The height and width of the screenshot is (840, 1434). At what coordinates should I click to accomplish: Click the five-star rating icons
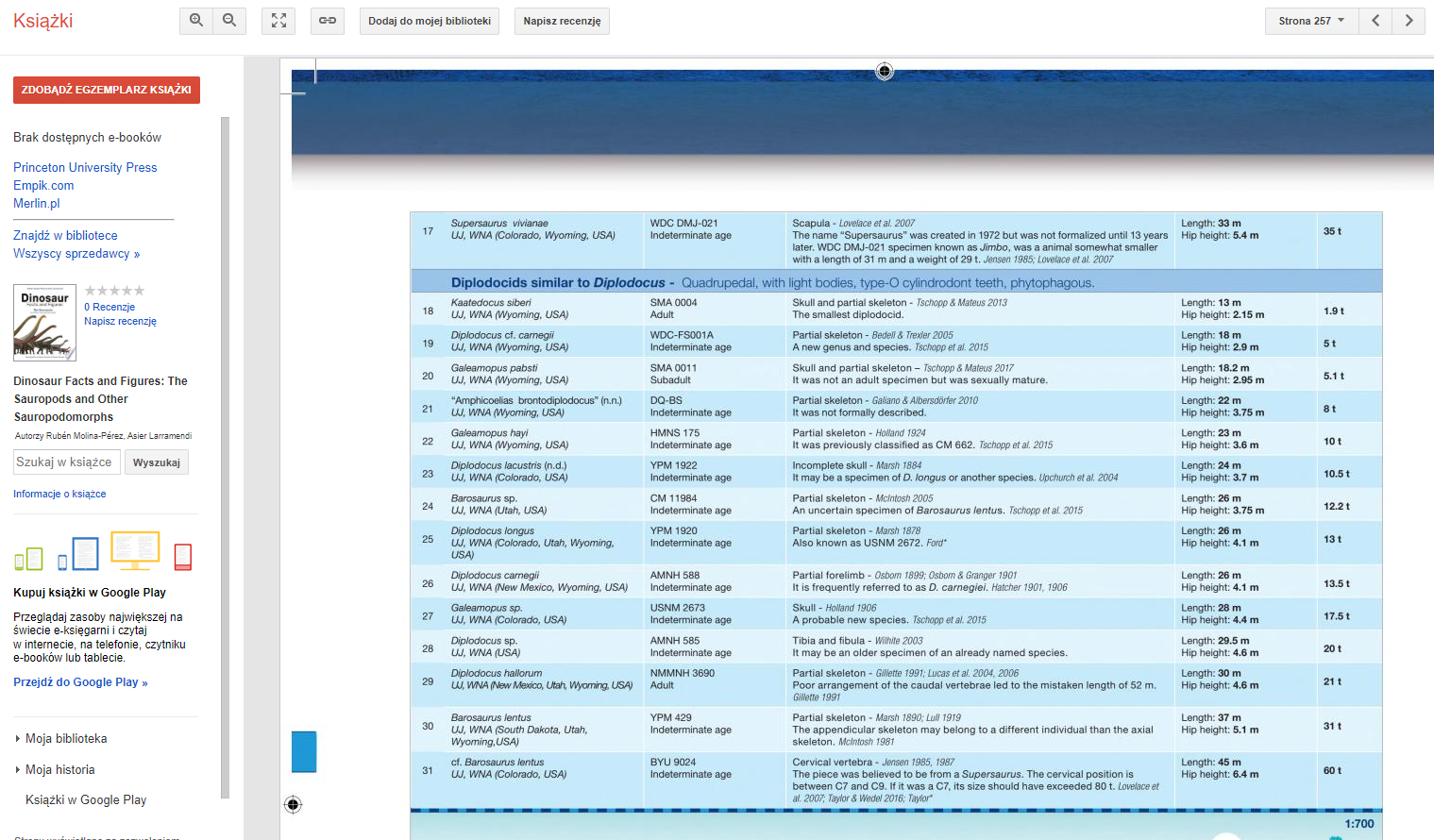tap(114, 291)
